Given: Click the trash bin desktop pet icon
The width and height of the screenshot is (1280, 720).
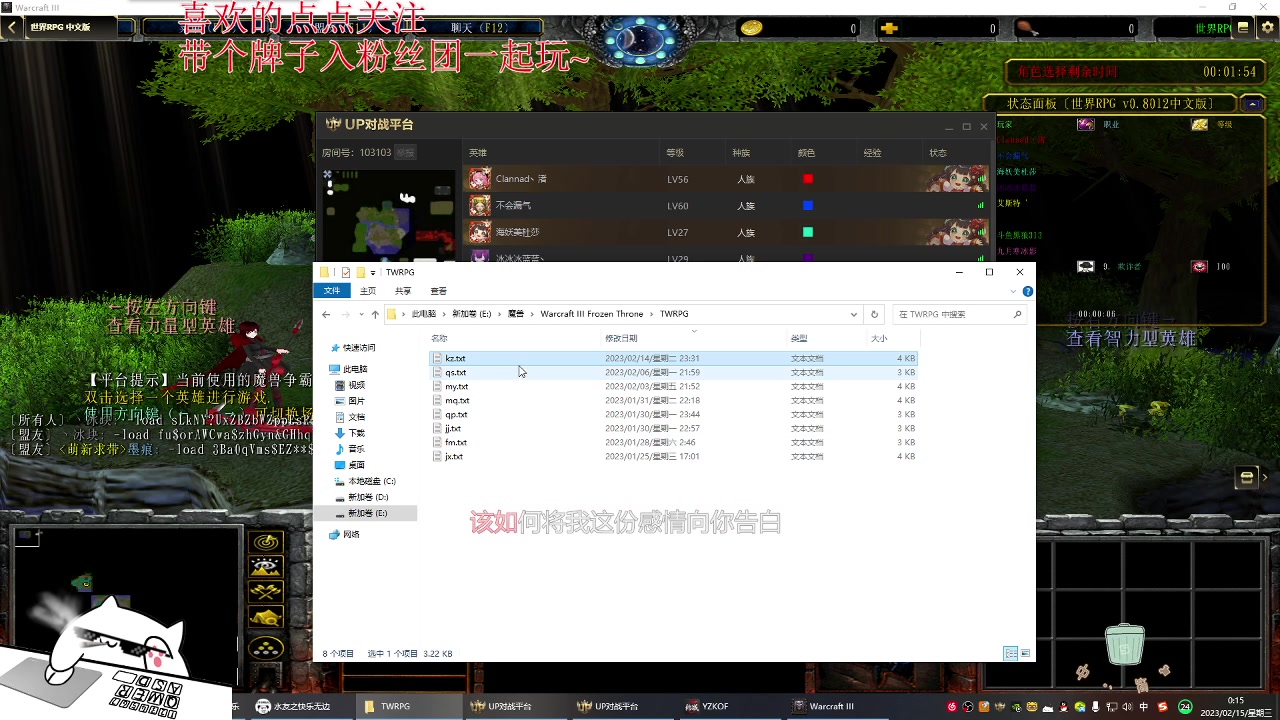Looking at the screenshot, I should click(x=1125, y=645).
